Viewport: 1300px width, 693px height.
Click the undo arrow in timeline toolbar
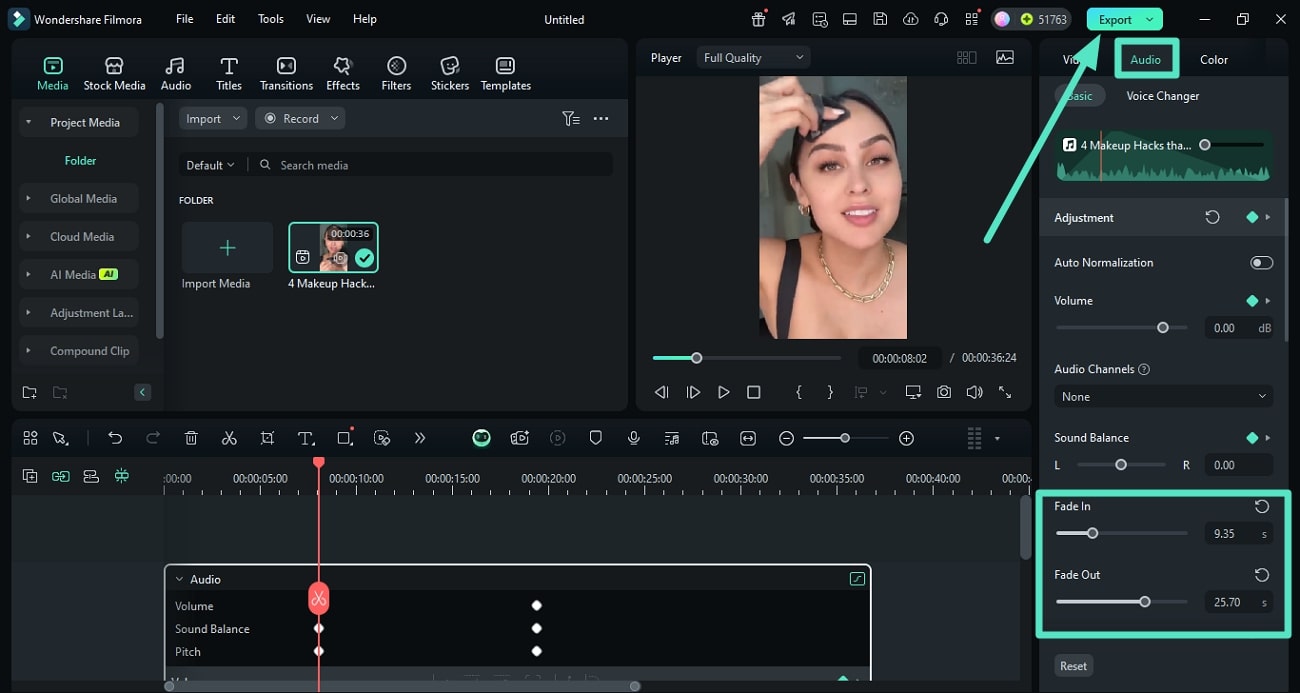click(x=115, y=438)
